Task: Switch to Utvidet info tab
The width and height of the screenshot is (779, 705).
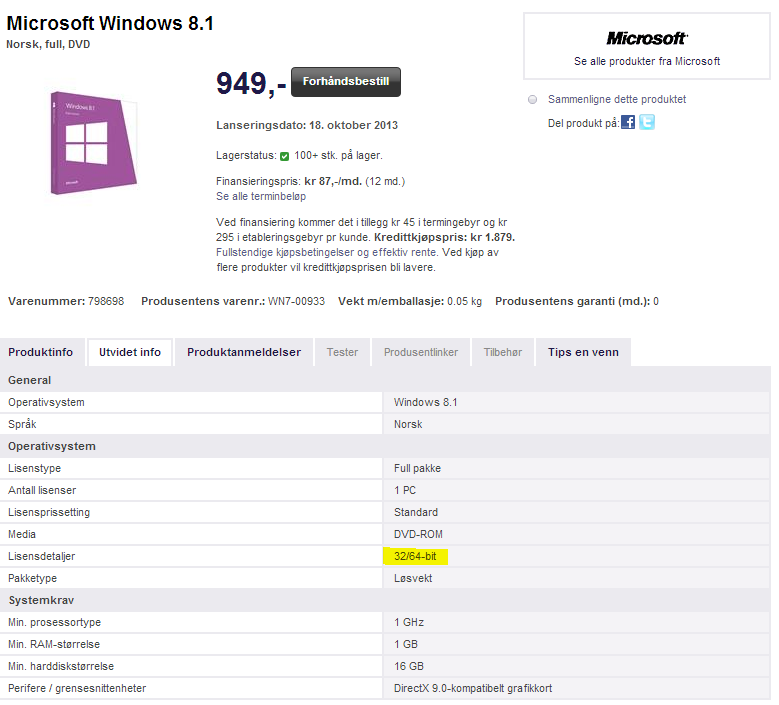Action: coord(130,352)
